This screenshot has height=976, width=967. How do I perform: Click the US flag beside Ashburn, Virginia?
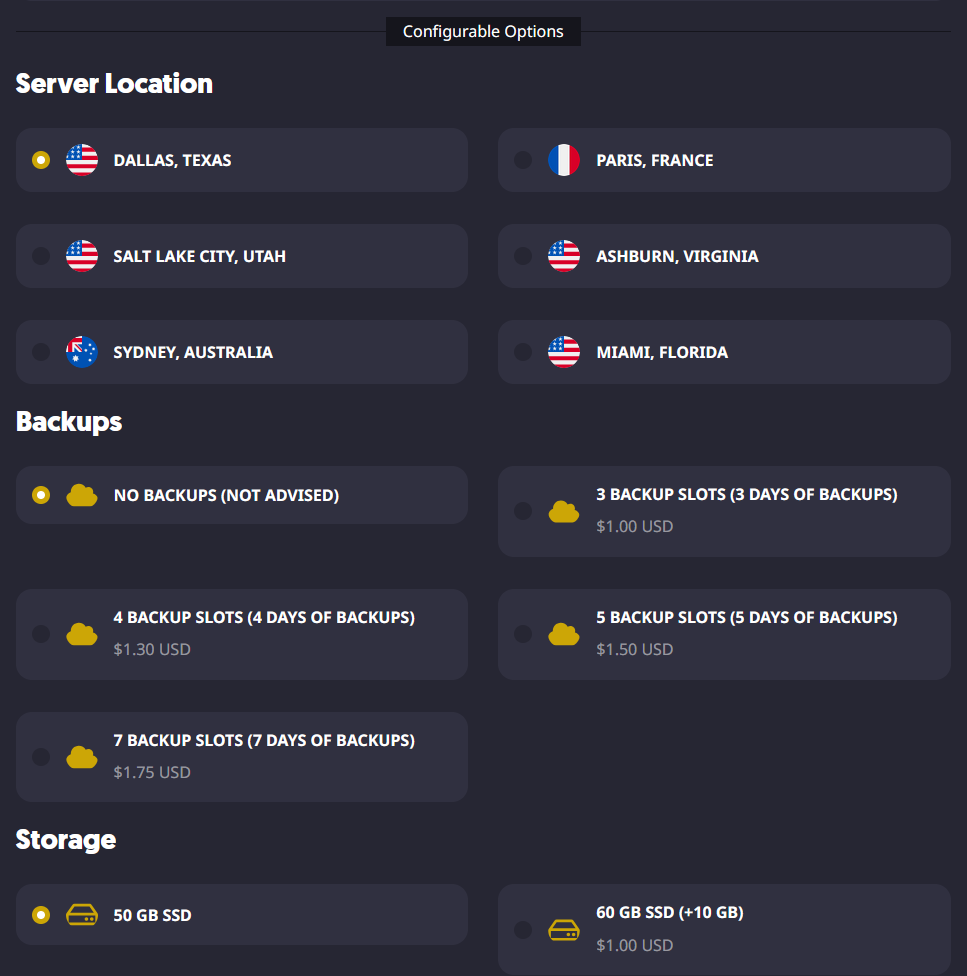click(x=564, y=256)
